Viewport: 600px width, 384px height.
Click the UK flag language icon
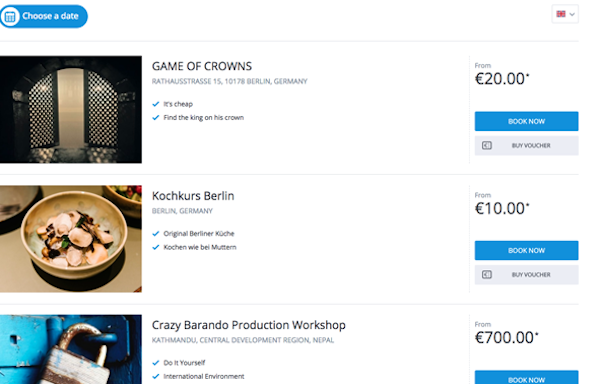click(561, 14)
